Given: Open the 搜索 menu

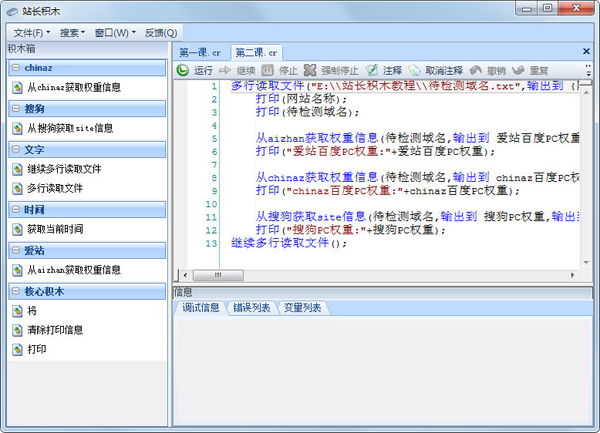Looking at the screenshot, I should click(x=72, y=33).
